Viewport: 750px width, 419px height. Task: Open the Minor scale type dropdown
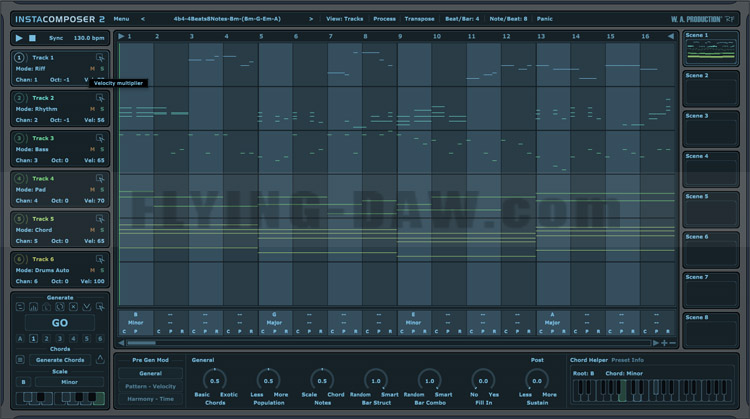69,382
